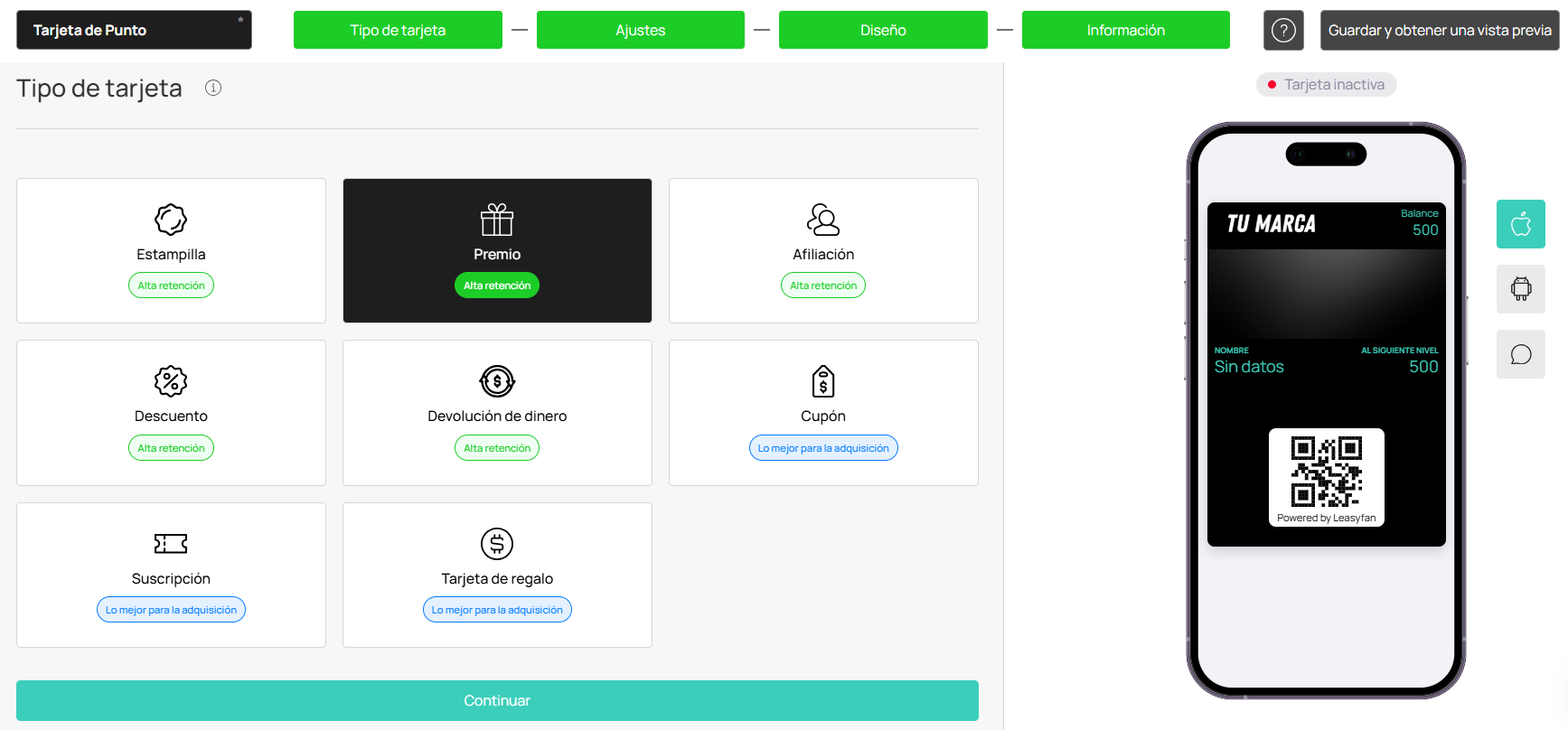Click the info icon beside Tipo de tarjeta
This screenshot has height=730, width=1568.
point(213,88)
